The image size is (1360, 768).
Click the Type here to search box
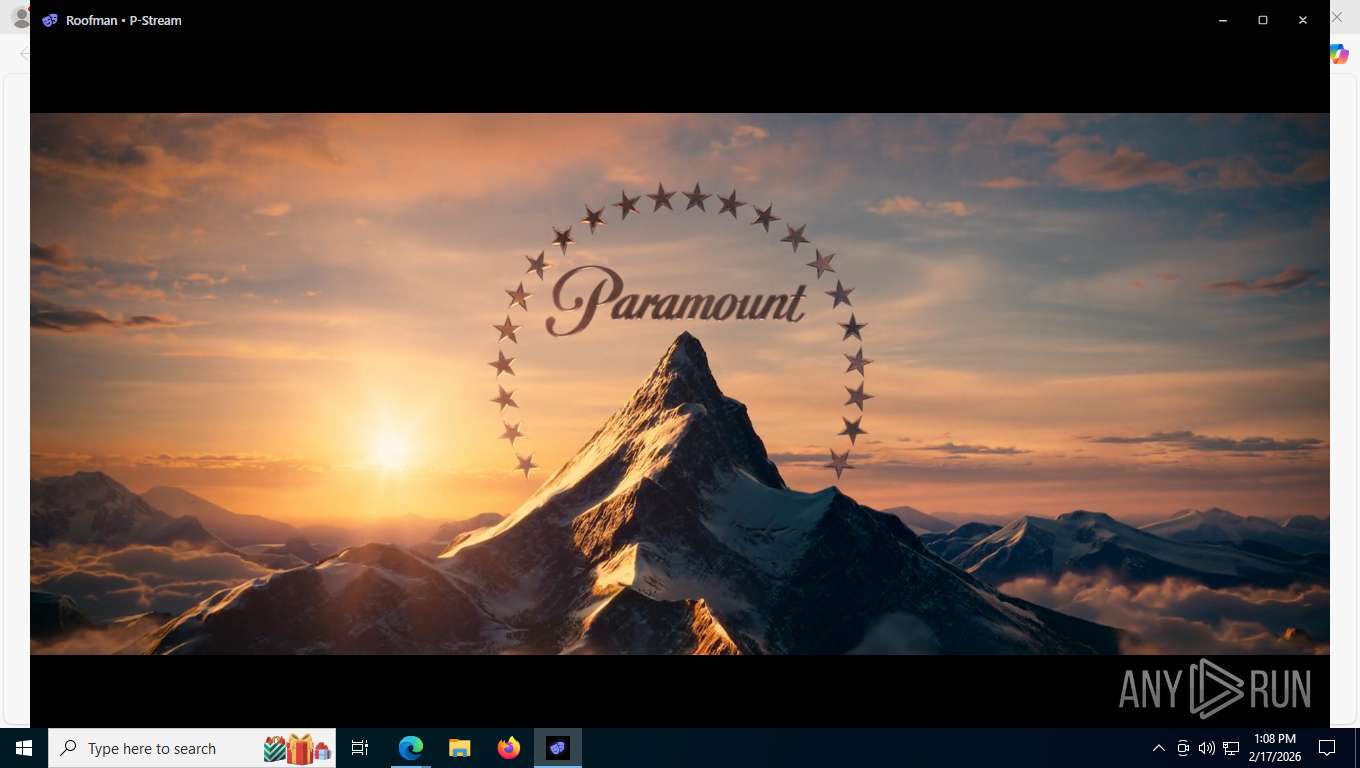click(192, 748)
